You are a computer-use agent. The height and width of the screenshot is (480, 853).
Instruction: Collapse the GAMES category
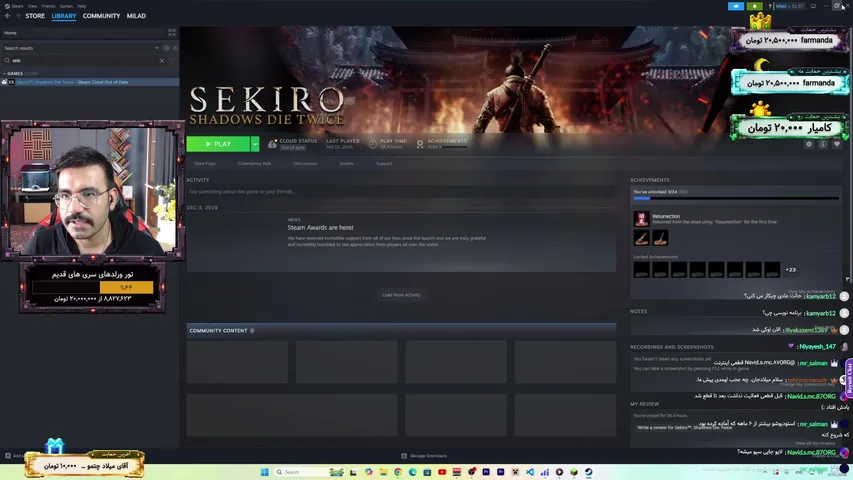click(x=4, y=73)
